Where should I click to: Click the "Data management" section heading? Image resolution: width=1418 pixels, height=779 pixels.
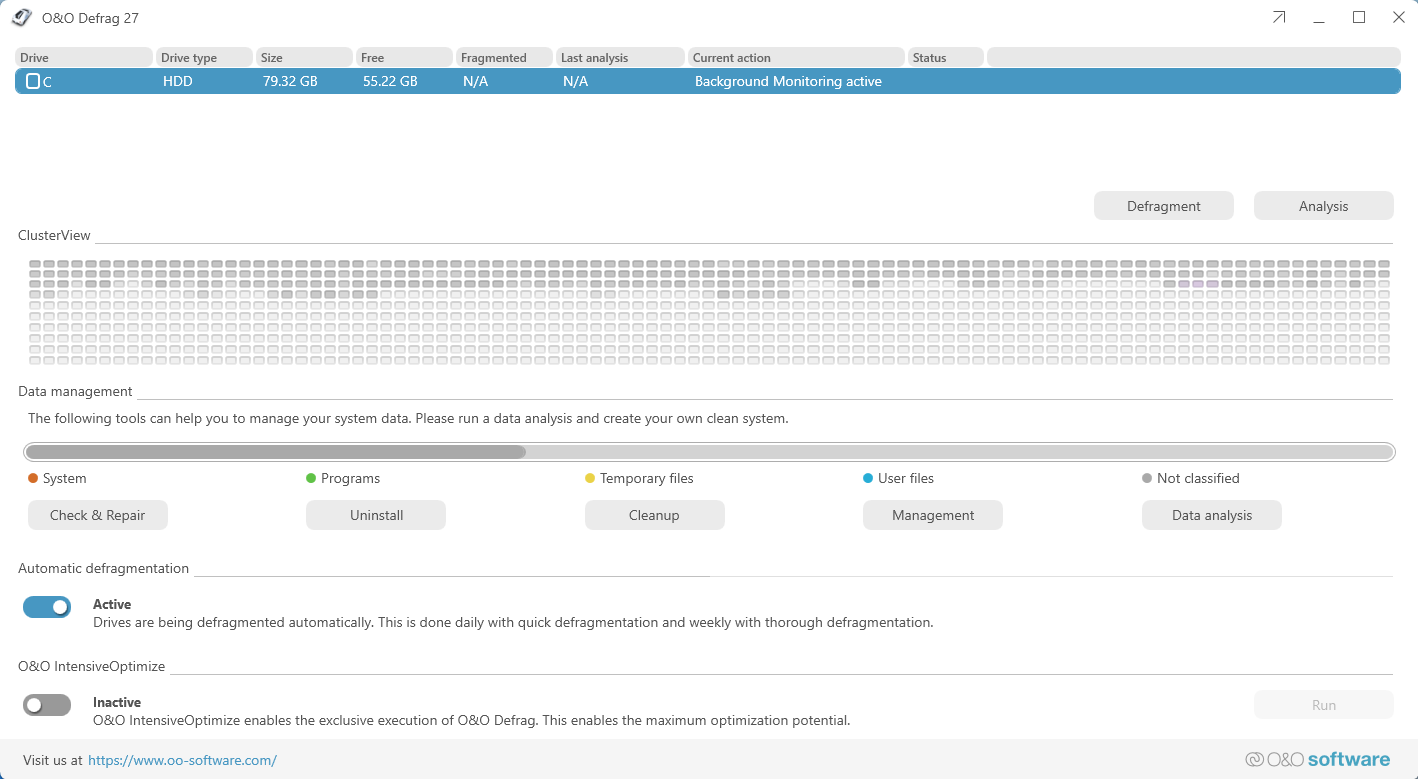click(75, 391)
